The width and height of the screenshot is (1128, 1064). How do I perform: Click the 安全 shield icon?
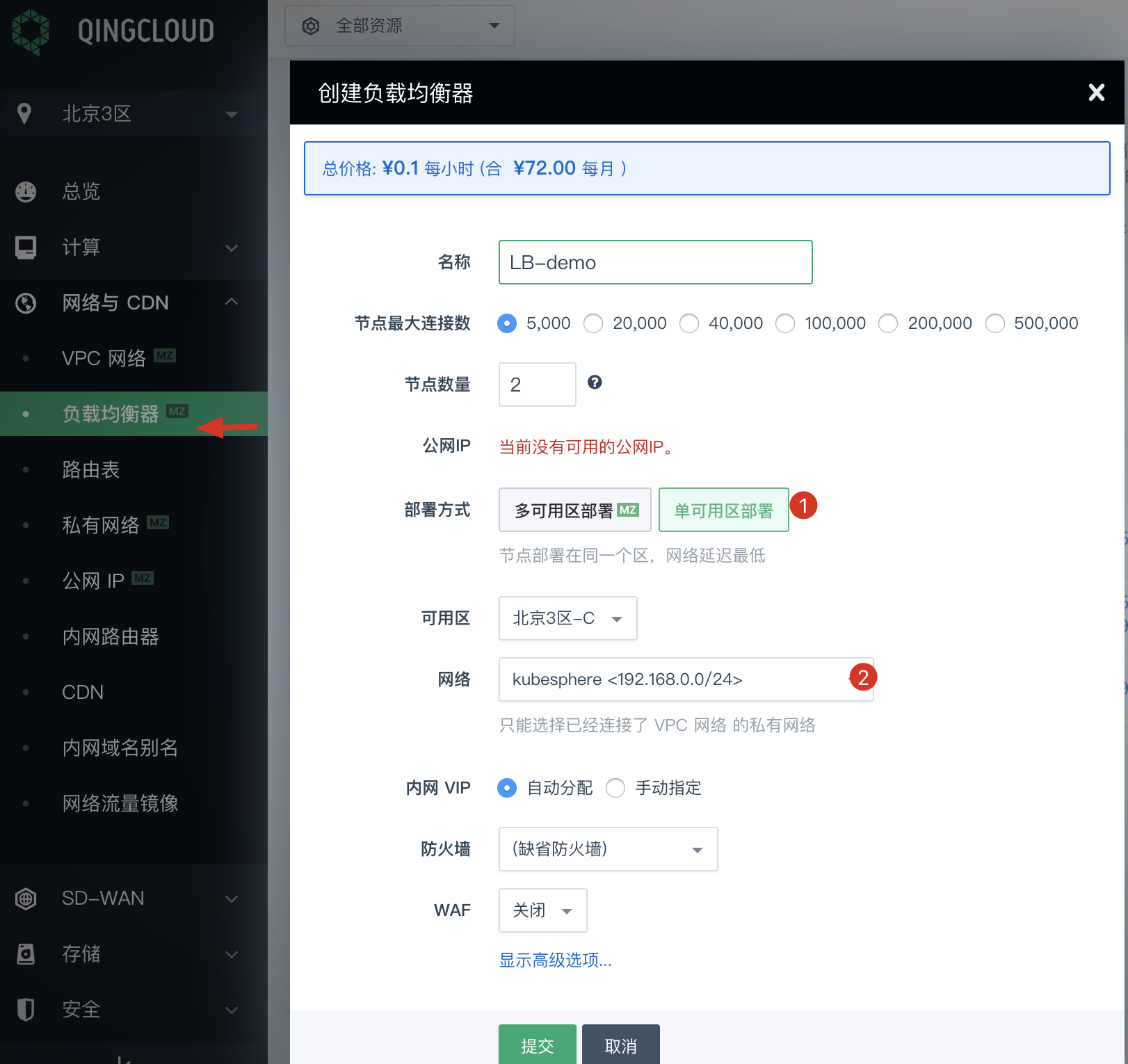(26, 1009)
